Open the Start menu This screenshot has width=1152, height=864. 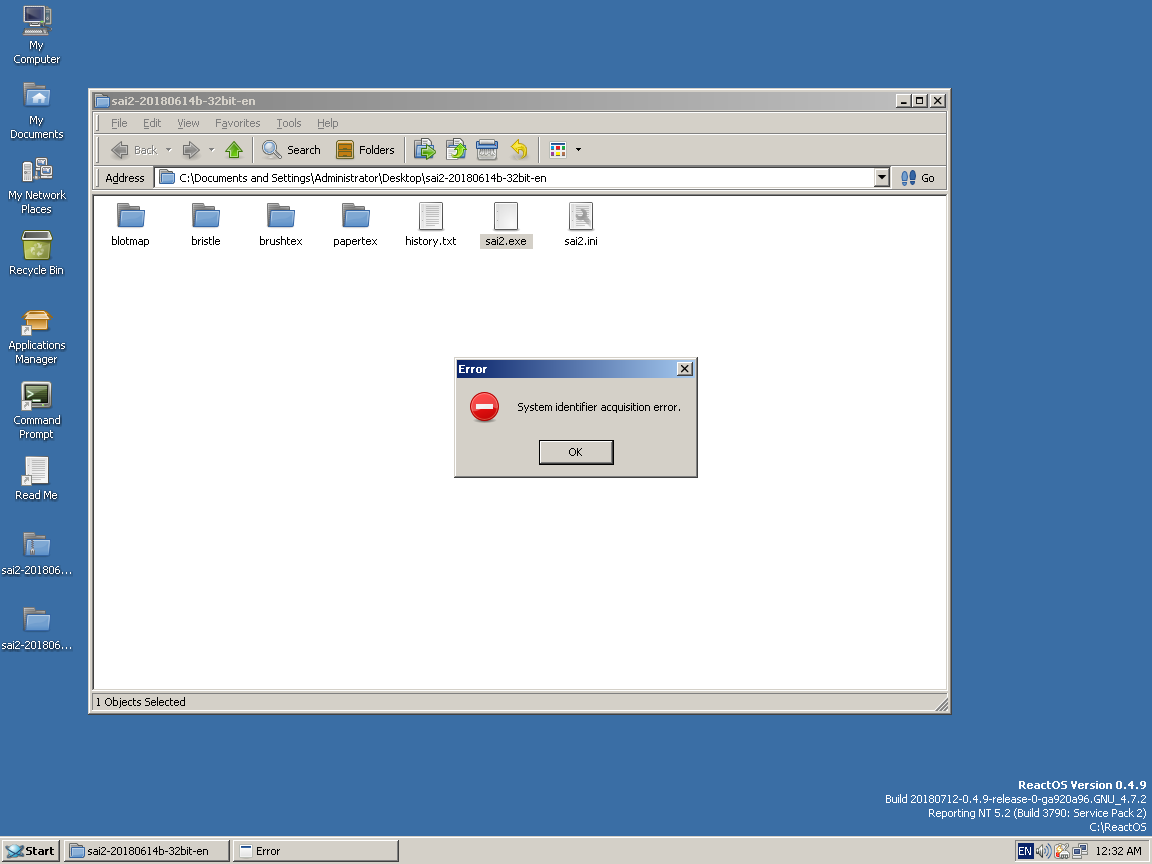tap(30, 851)
